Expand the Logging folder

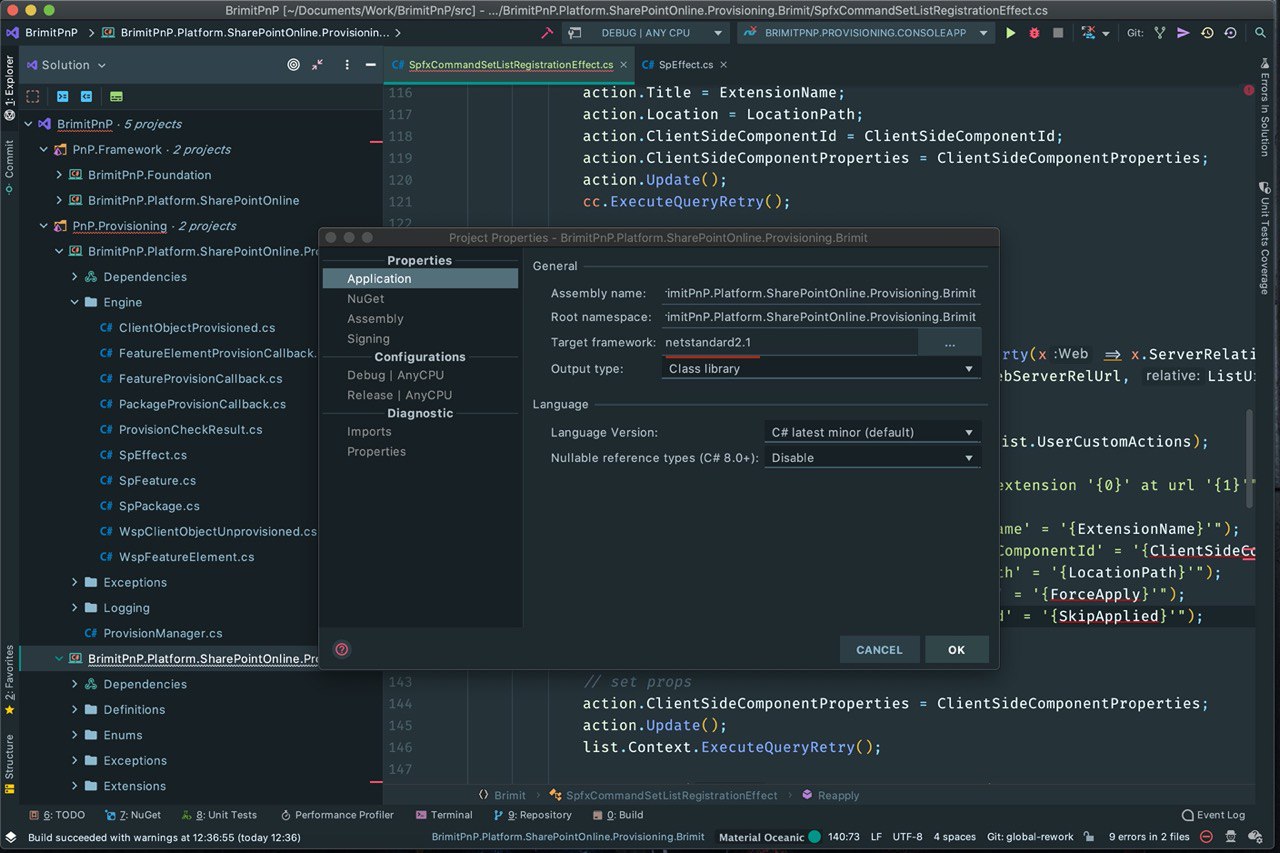pyautogui.click(x=74, y=608)
